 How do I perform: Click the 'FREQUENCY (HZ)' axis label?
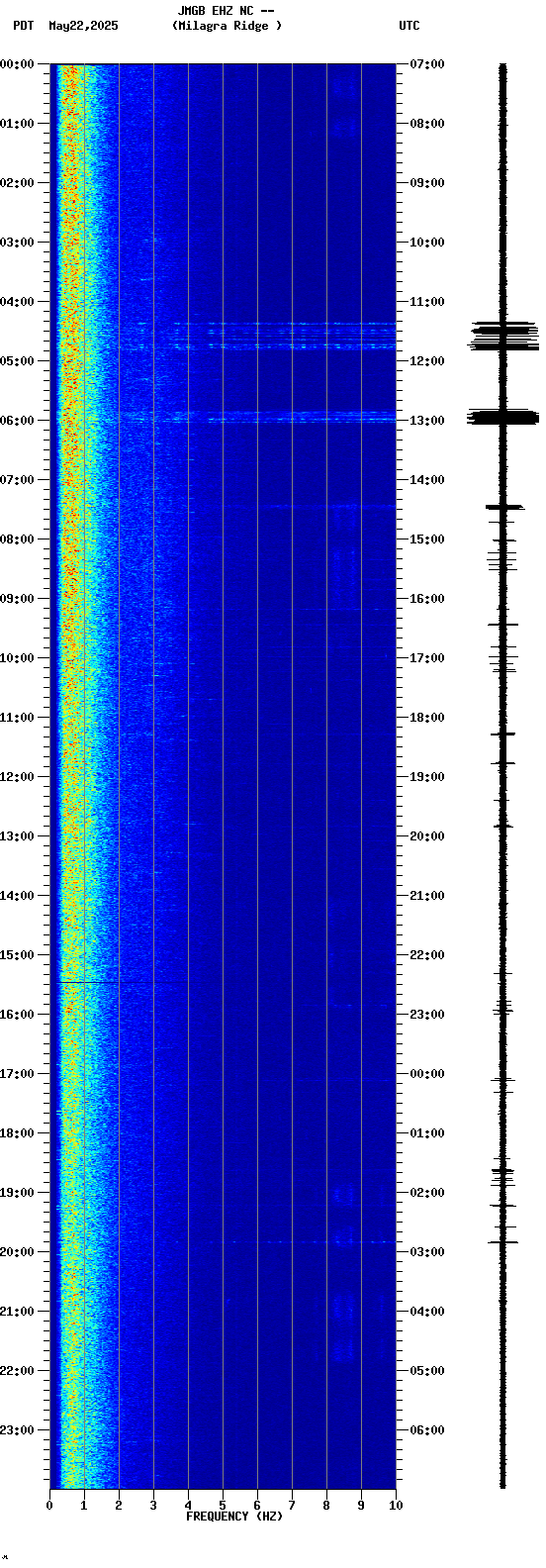(234, 1517)
